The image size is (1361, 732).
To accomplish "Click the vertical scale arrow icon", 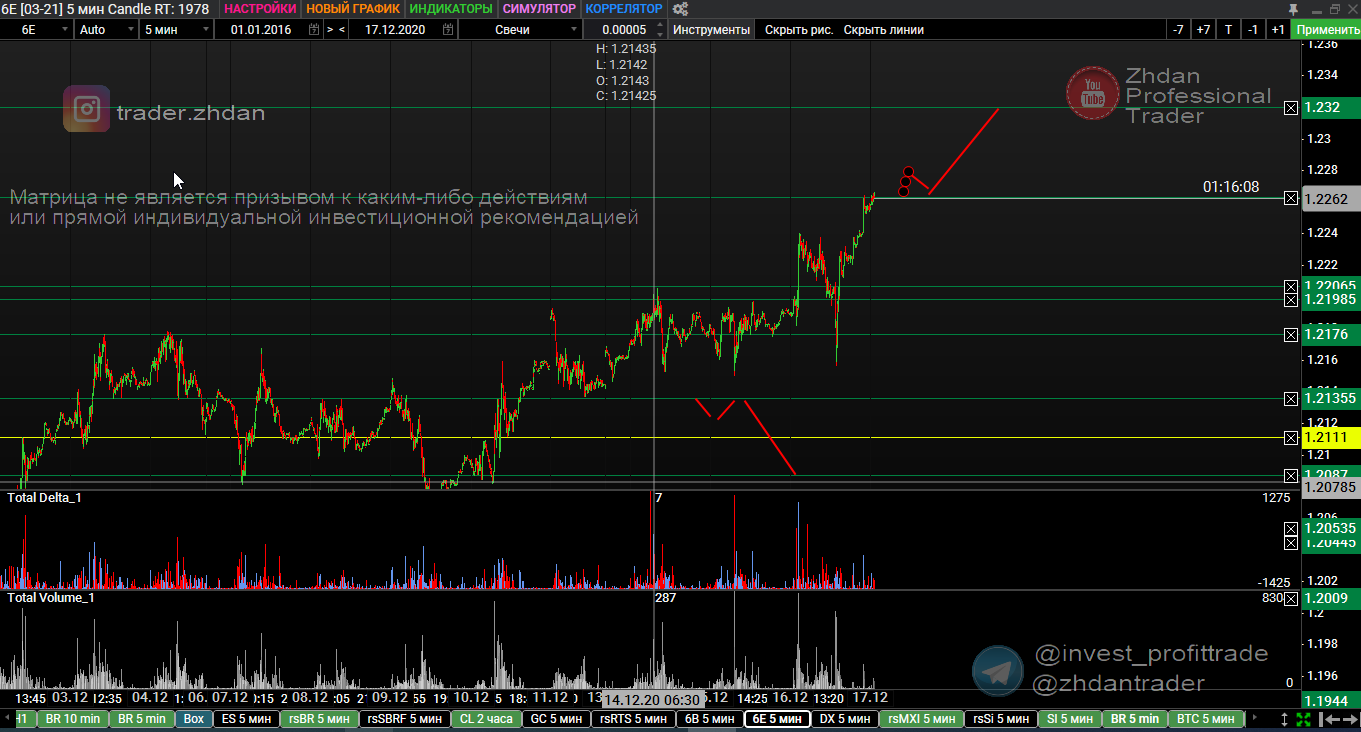I will [1285, 719].
